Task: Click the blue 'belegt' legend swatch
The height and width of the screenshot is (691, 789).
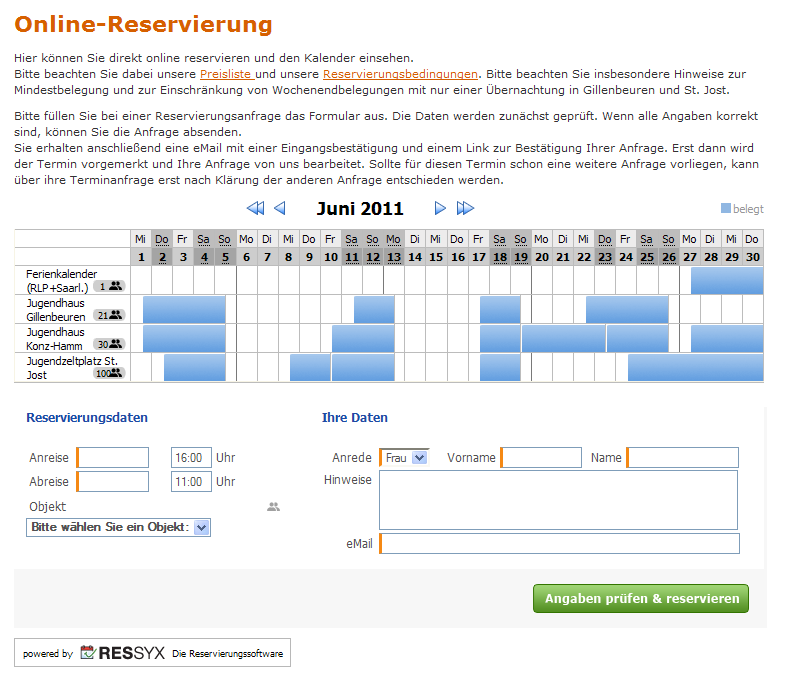Action: [x=726, y=209]
